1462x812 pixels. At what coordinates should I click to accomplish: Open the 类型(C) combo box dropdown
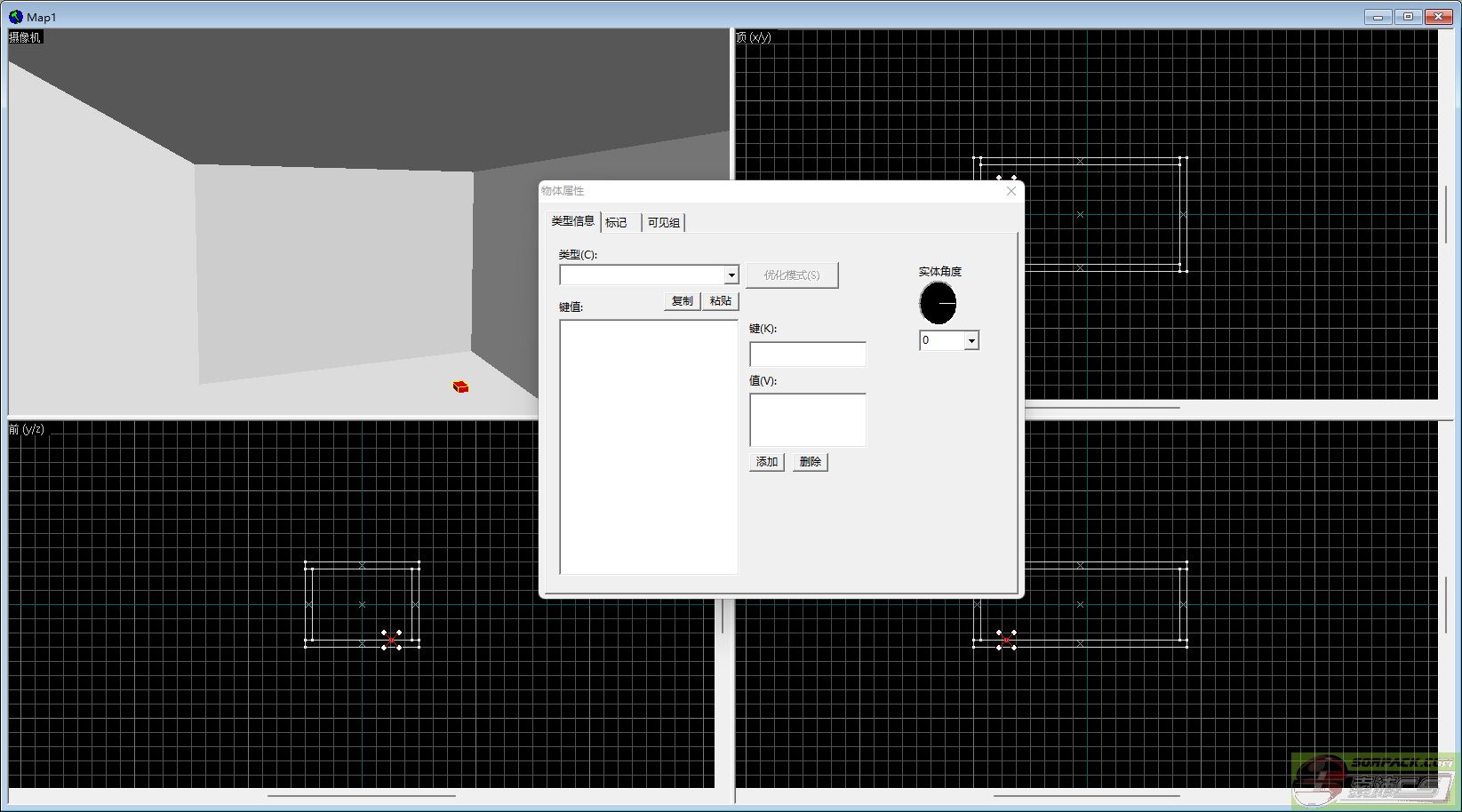point(731,275)
